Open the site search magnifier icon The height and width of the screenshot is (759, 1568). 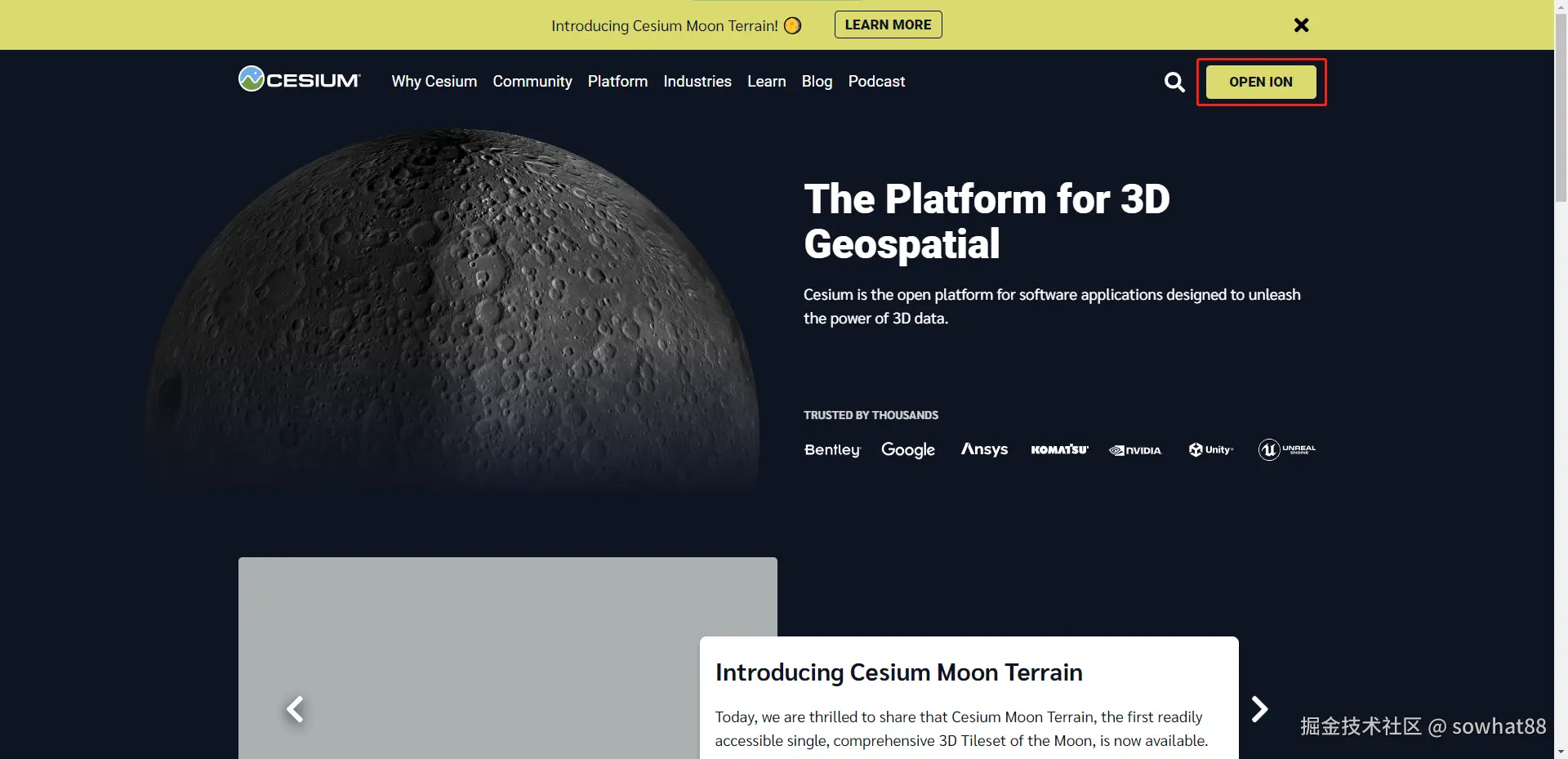click(x=1174, y=82)
